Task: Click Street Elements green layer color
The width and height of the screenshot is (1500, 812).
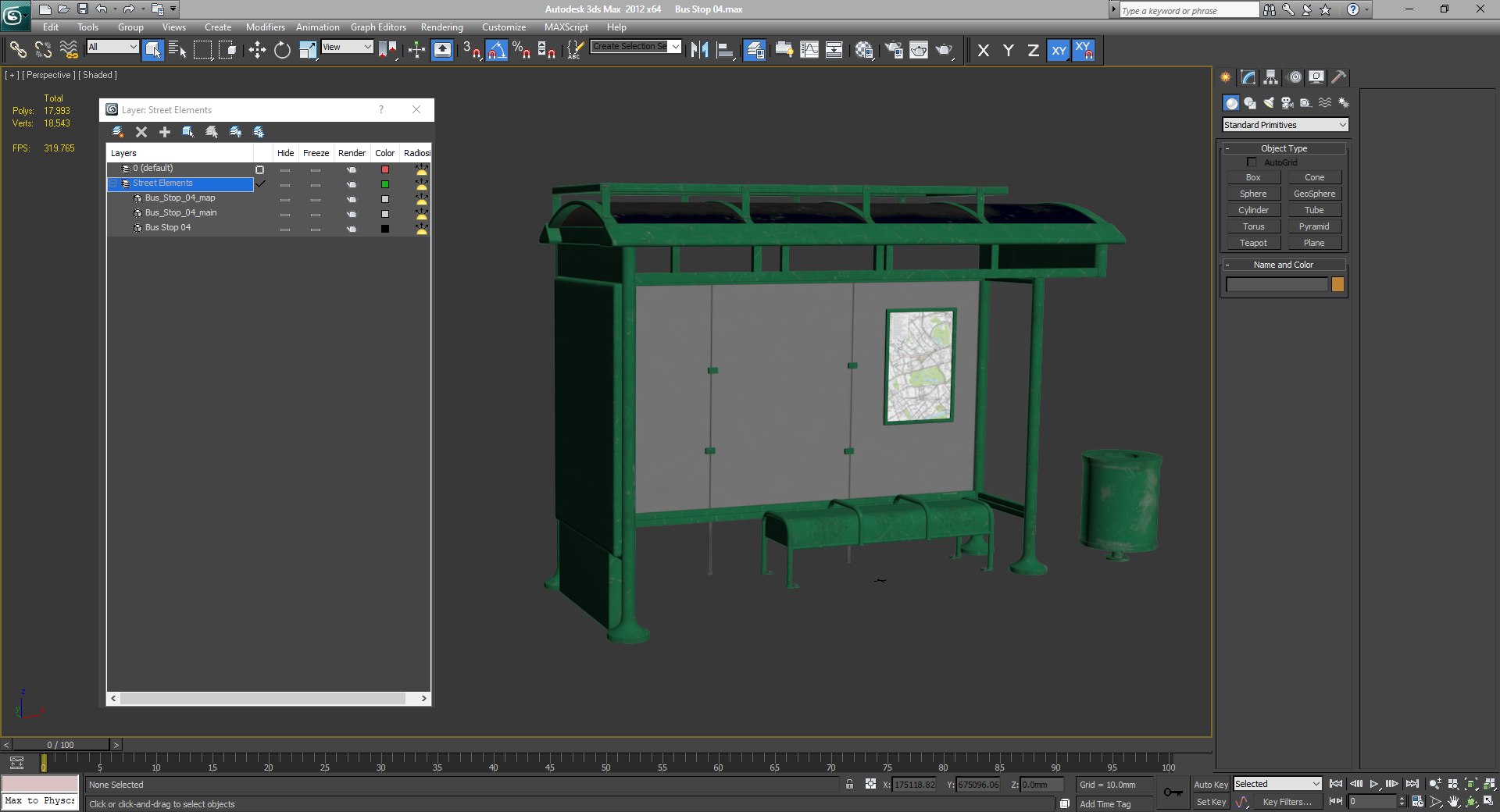Action: coord(384,184)
